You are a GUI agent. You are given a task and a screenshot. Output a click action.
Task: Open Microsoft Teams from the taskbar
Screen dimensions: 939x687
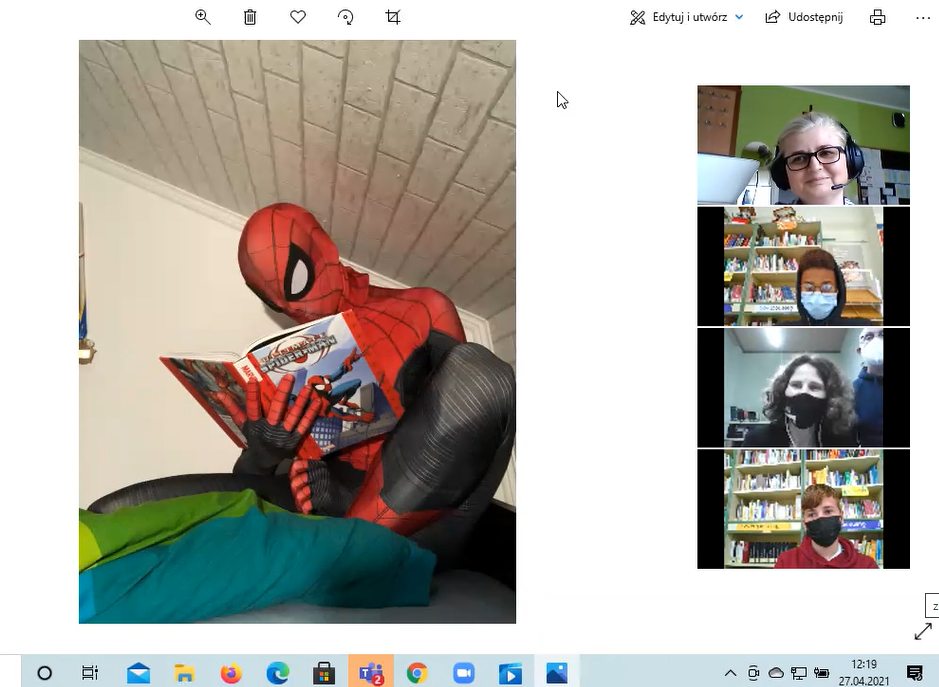click(x=370, y=673)
